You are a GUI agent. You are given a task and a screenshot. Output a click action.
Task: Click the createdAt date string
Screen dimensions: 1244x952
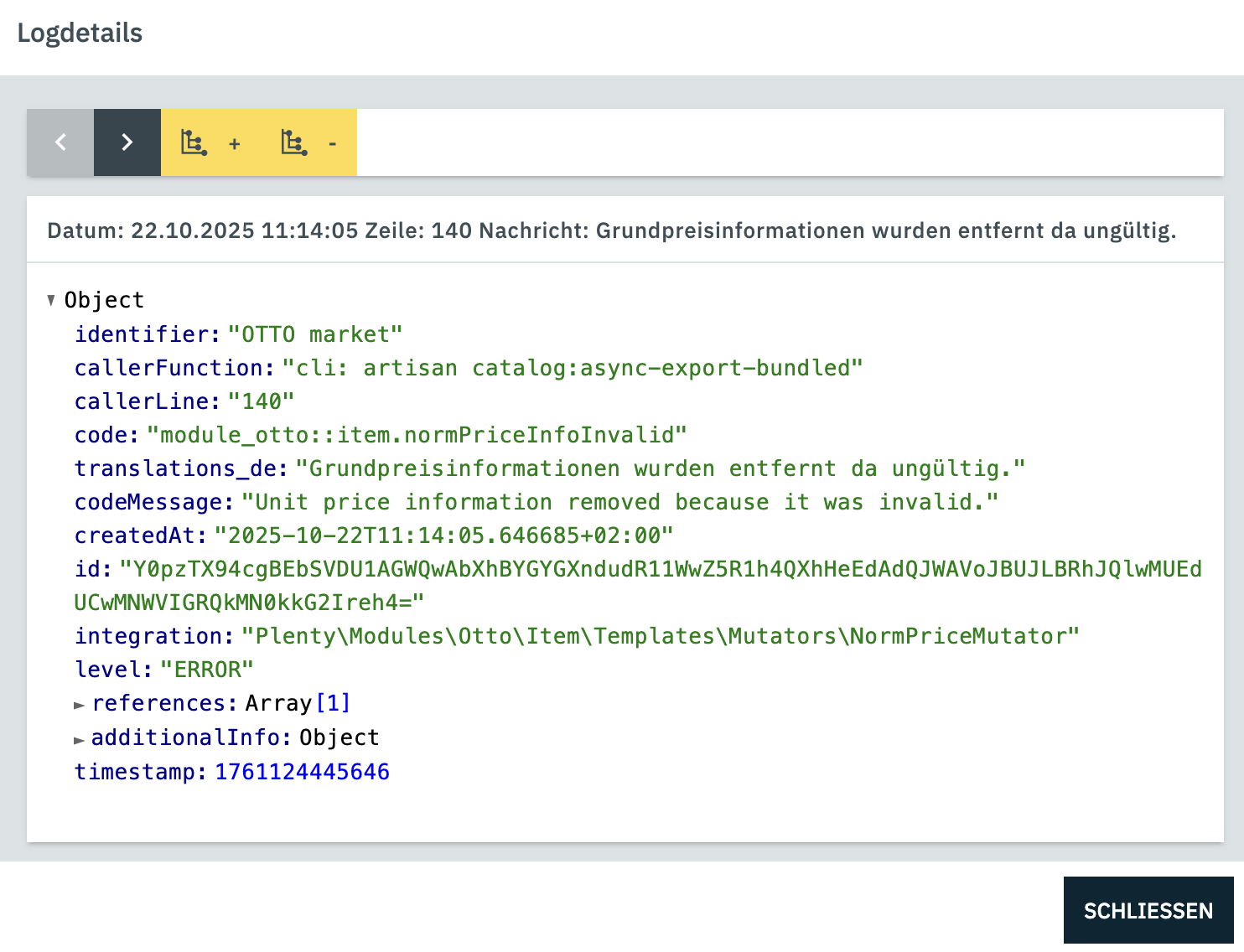443,535
